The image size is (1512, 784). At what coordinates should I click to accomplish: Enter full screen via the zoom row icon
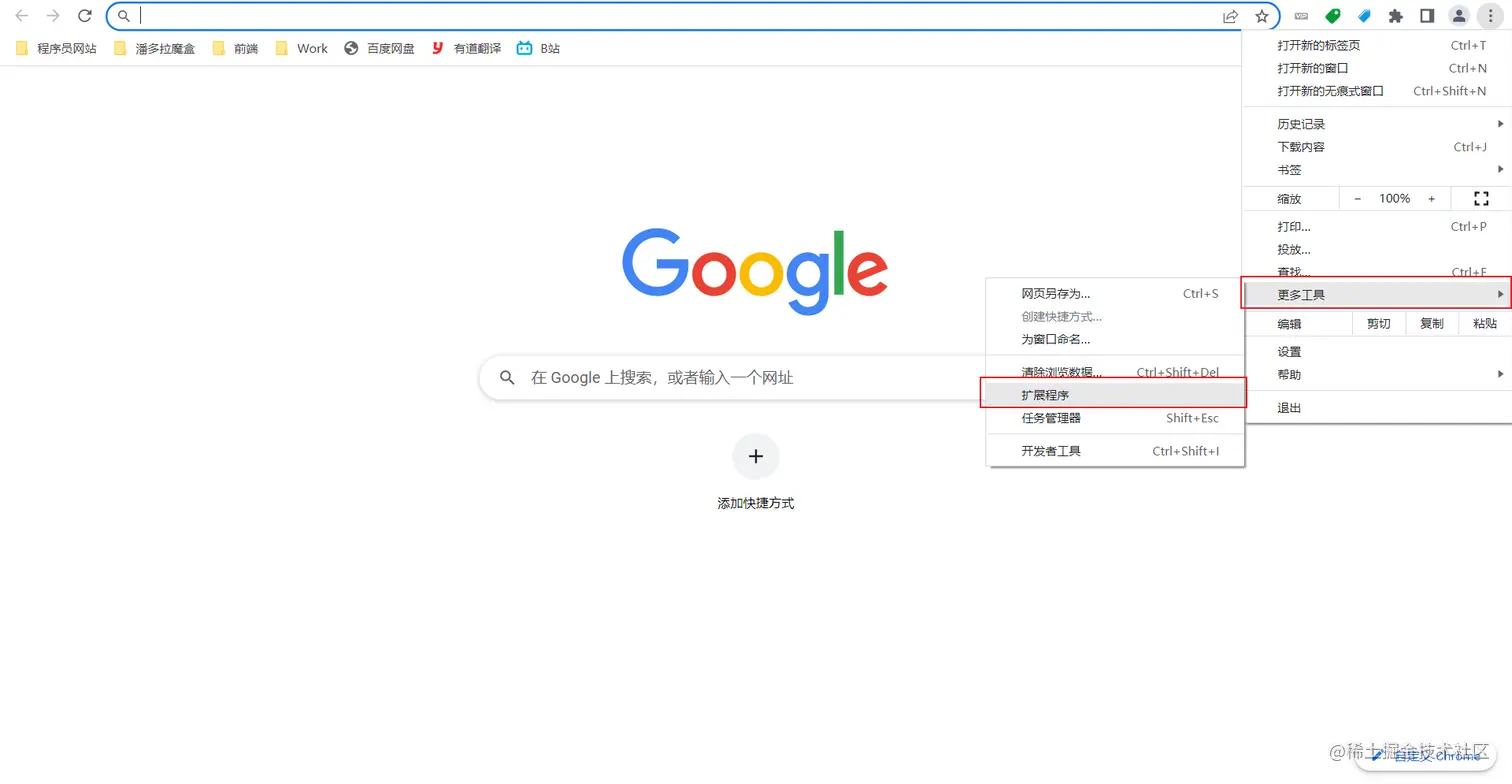point(1481,199)
